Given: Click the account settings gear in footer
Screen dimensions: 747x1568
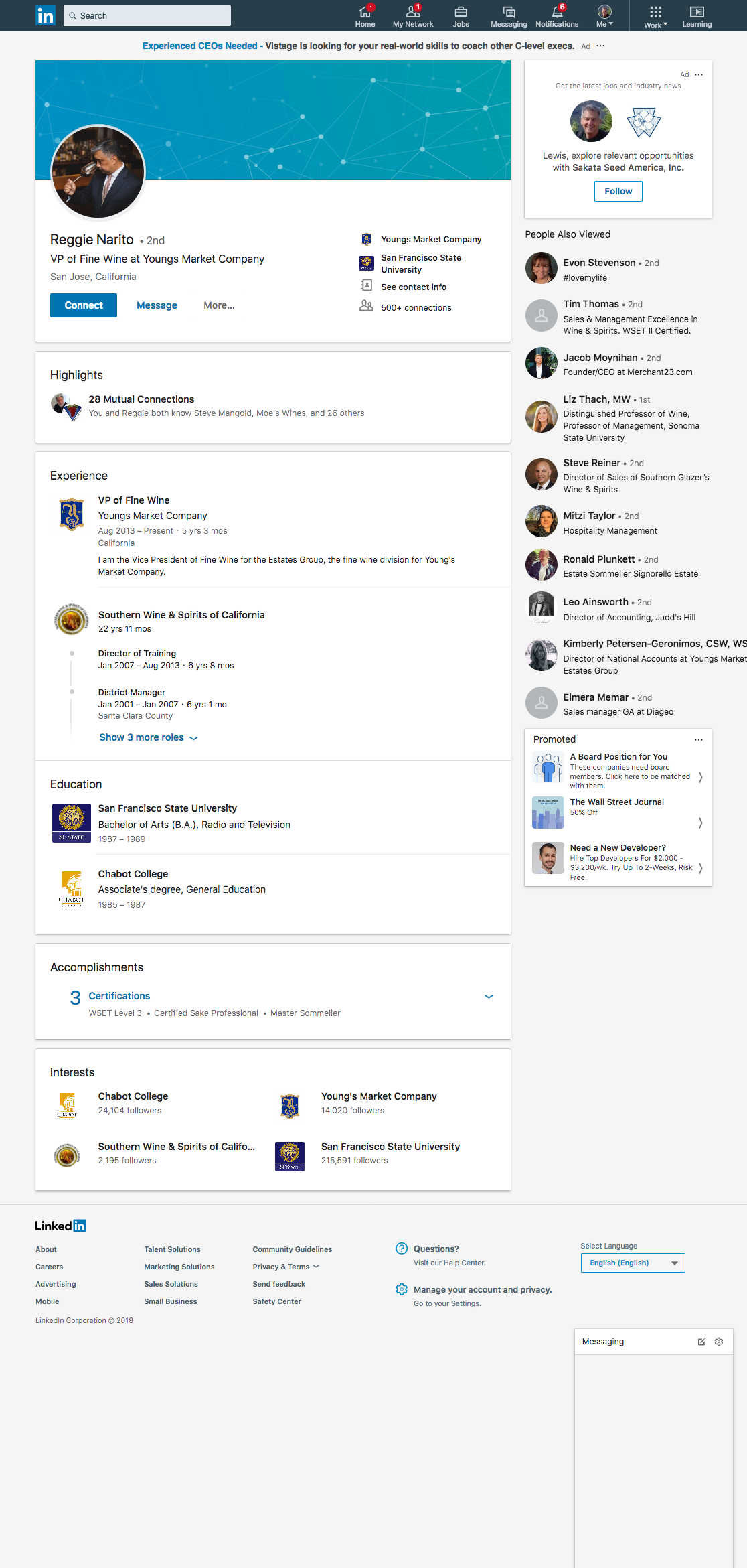Looking at the screenshot, I should pyautogui.click(x=402, y=1289).
